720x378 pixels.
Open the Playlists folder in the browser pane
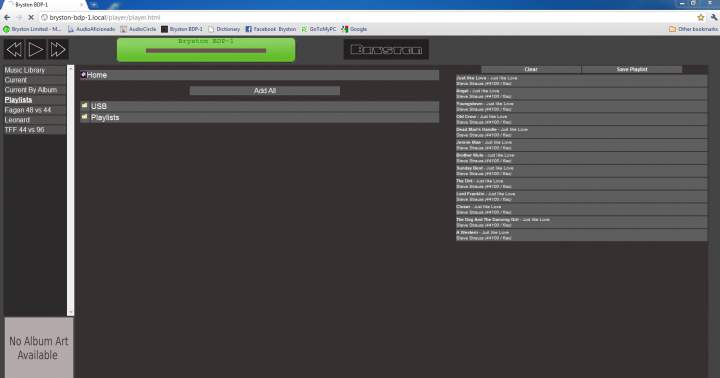coord(259,118)
